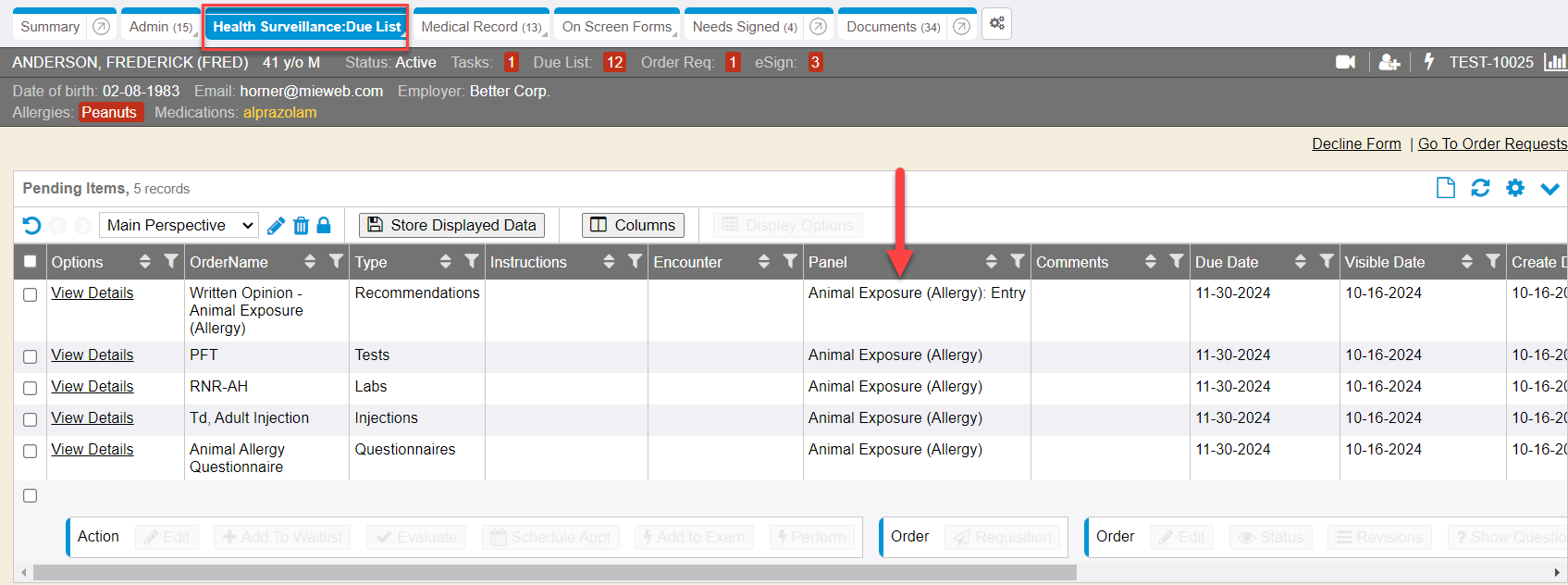Screen dimensions: 1568x585
Task: Toggle the select-all checkbox in table header
Action: coord(31,262)
